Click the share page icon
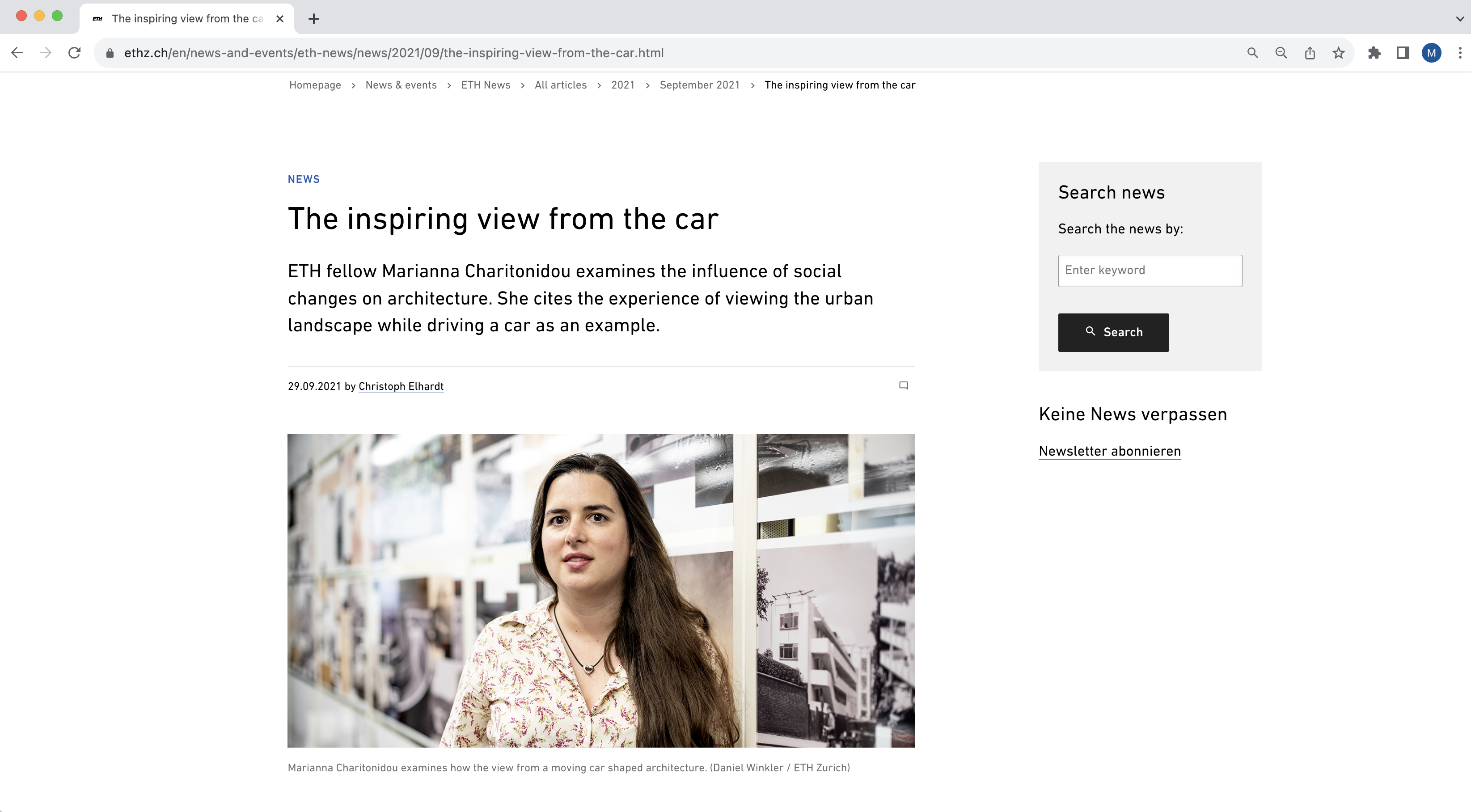 point(1310,52)
